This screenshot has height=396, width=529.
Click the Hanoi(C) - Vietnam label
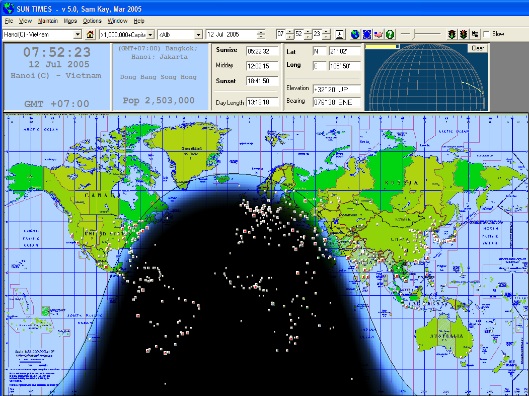[x=56, y=76]
